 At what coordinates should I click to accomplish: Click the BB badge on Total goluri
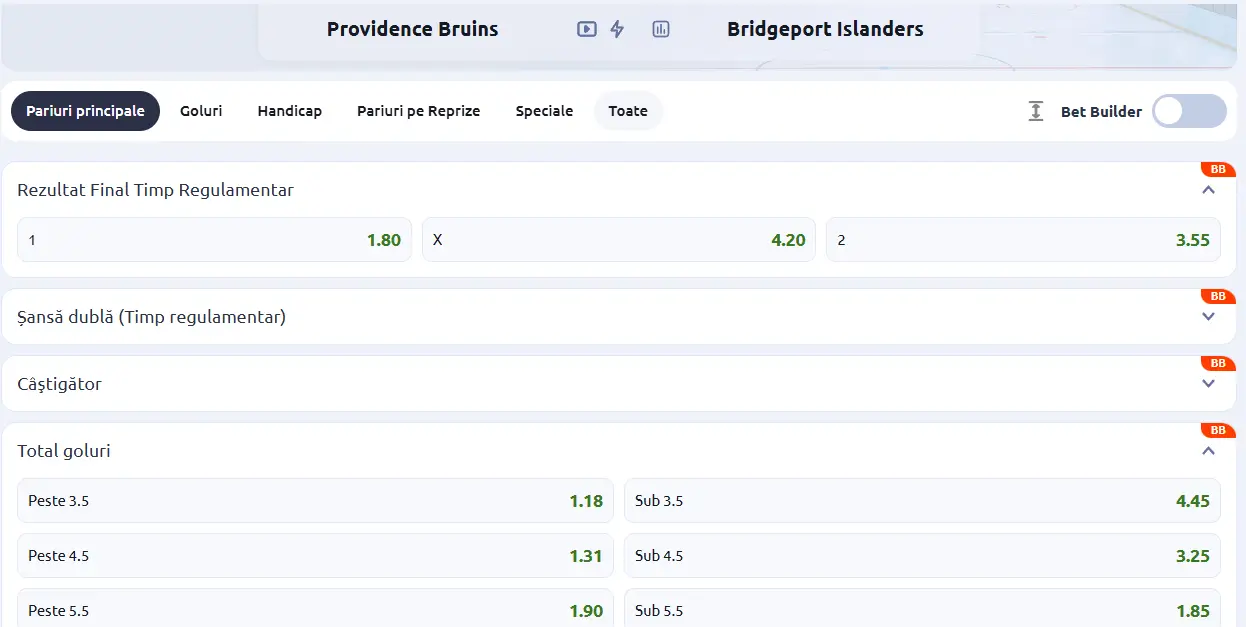click(1218, 430)
